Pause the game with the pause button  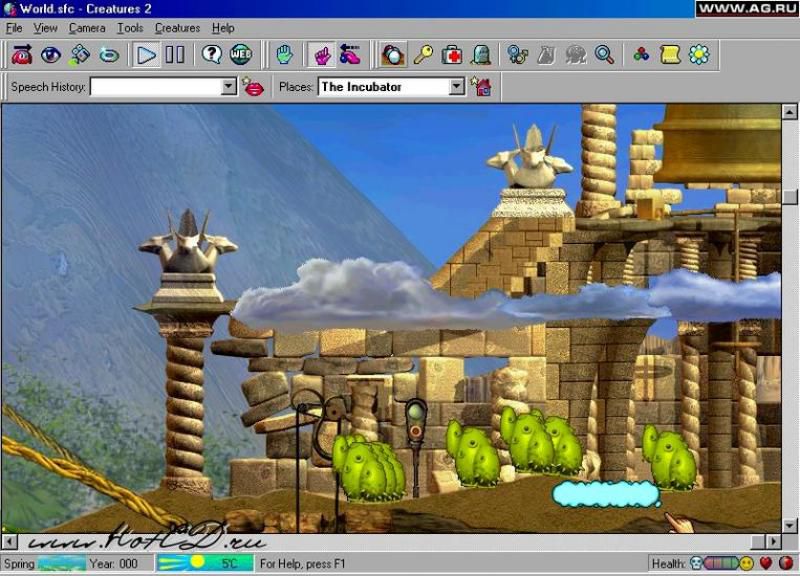click(175, 54)
